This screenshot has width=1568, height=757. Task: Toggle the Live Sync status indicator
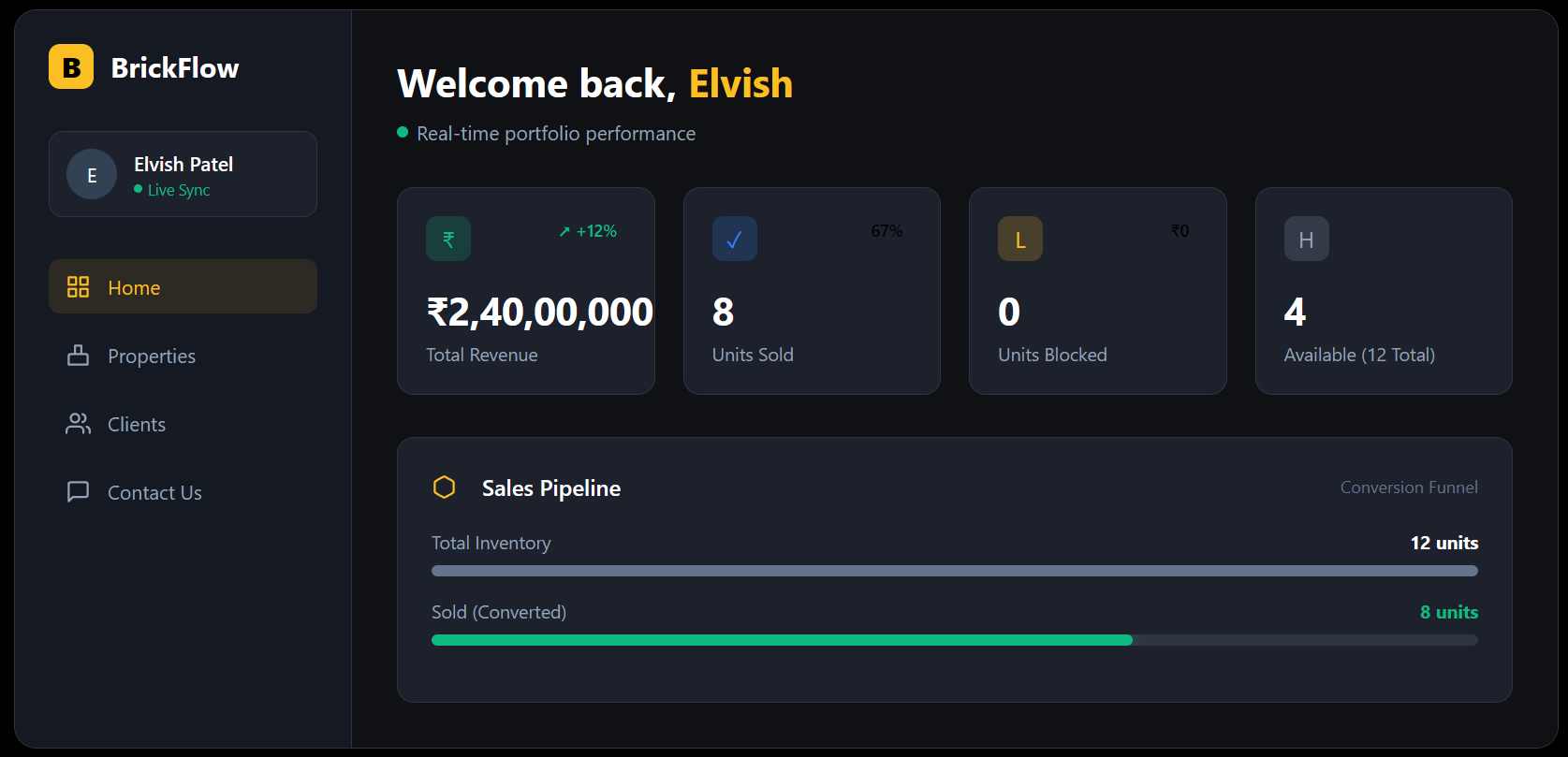click(x=139, y=189)
